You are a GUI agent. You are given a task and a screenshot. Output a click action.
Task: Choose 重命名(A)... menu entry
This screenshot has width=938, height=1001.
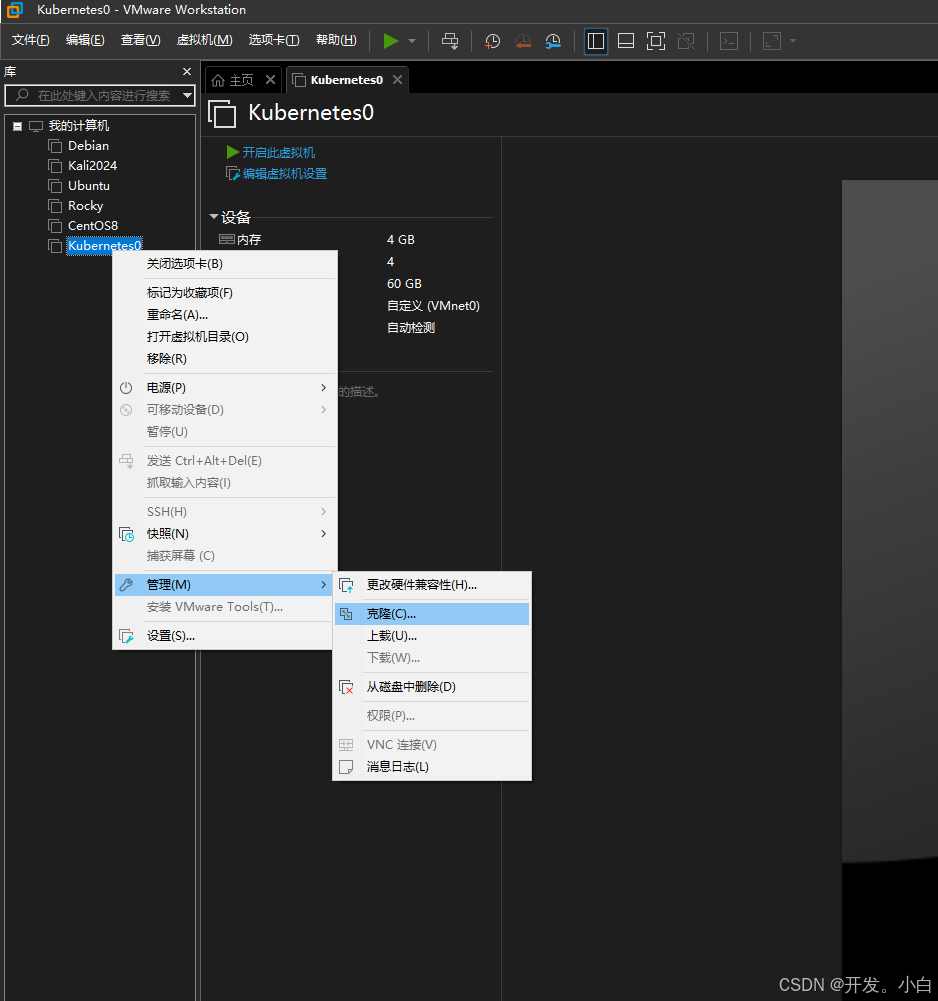225,315
